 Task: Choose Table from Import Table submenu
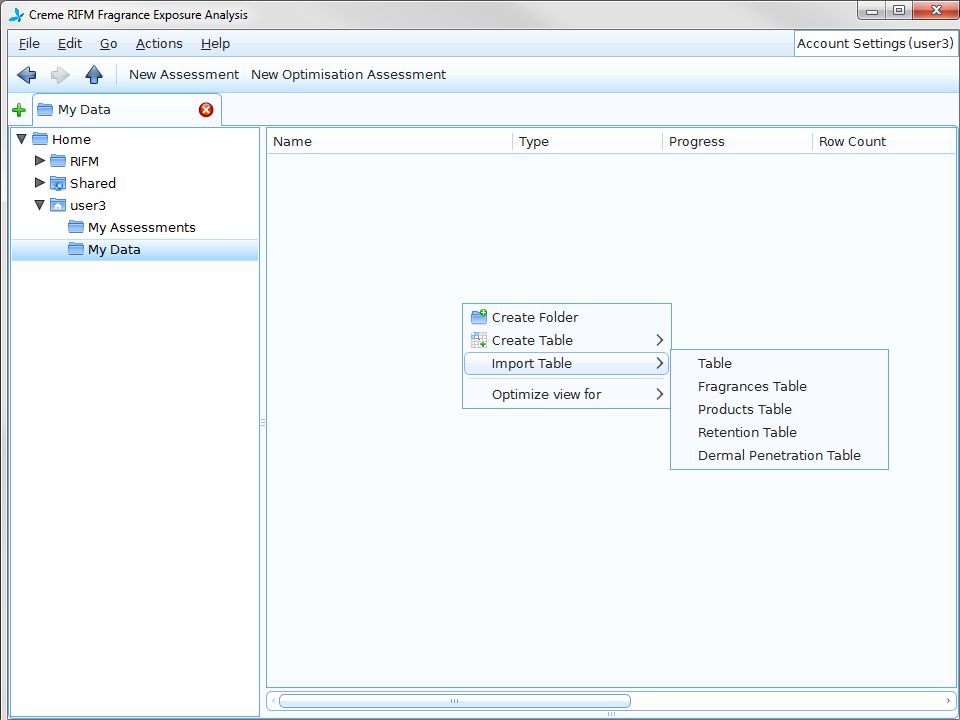tap(779, 363)
